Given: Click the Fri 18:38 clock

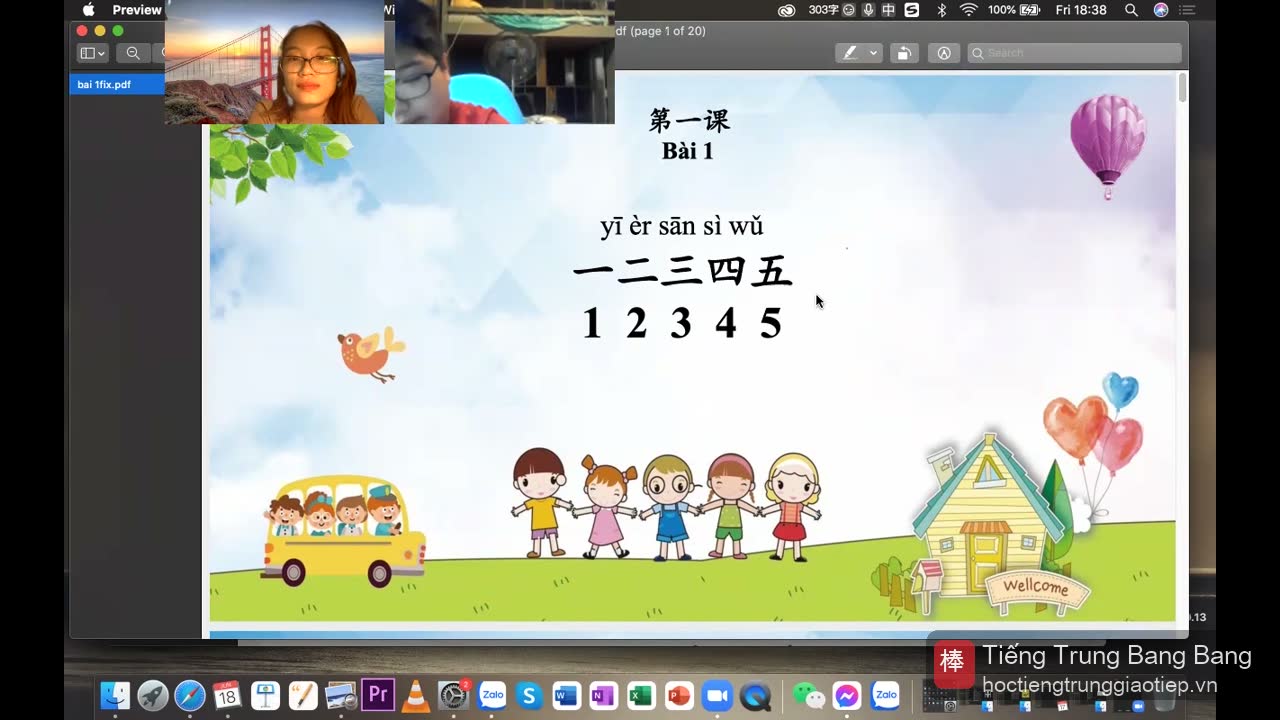Looking at the screenshot, I should [1081, 10].
